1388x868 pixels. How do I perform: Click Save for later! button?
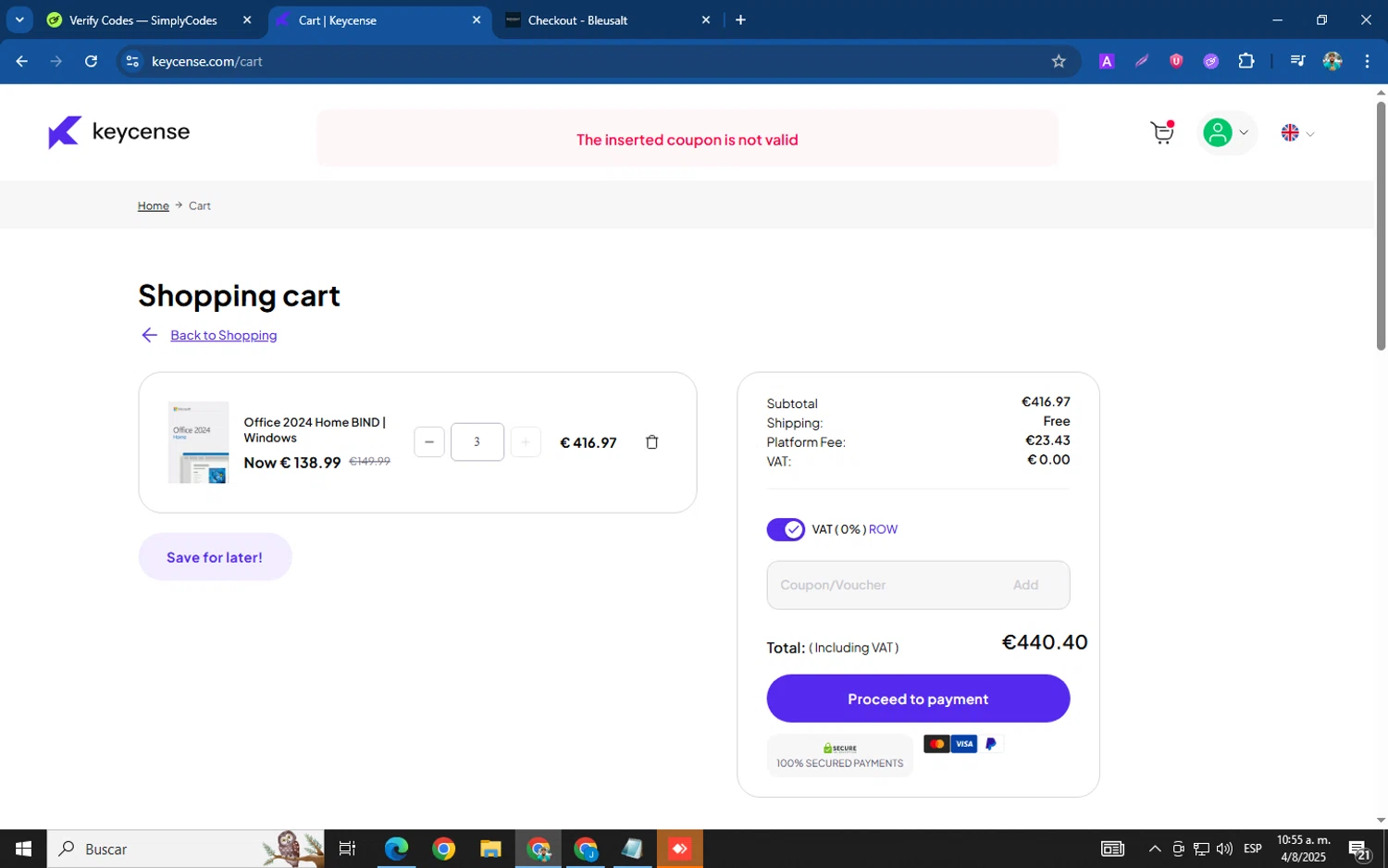tap(215, 557)
